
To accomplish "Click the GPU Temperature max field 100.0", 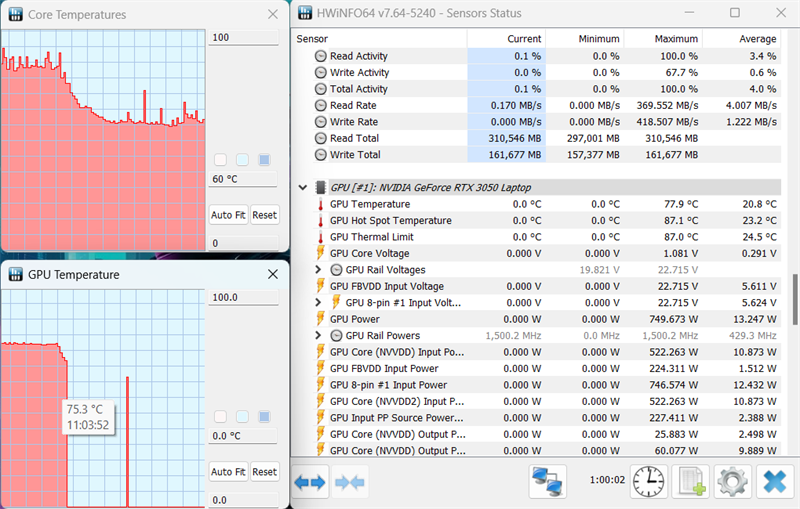I will pyautogui.click(x=243, y=297).
